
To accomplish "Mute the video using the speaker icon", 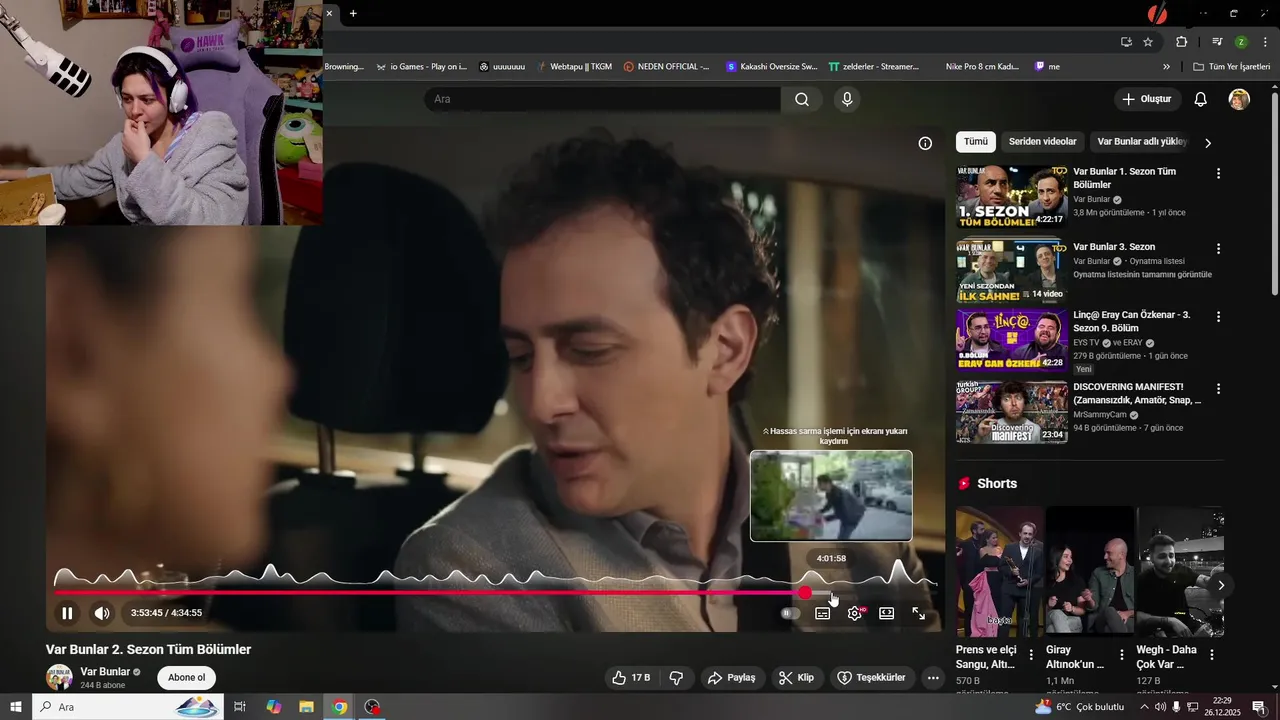I will 102,613.
